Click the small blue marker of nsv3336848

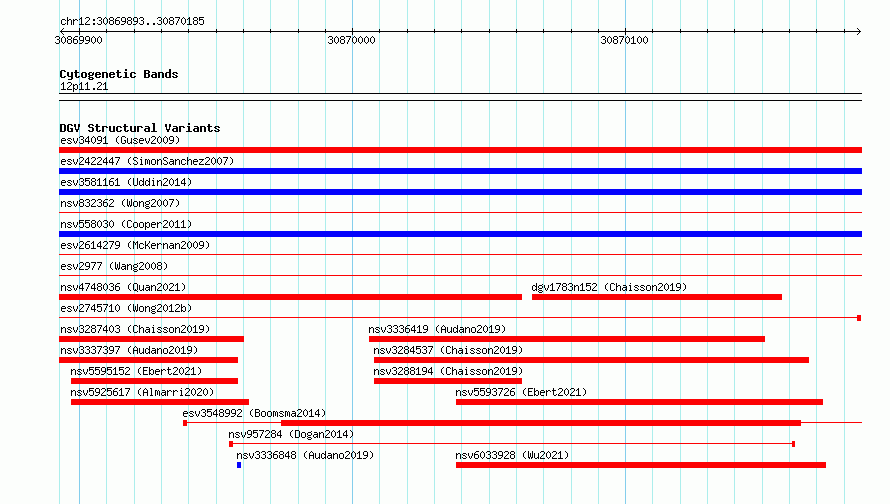click(239, 465)
